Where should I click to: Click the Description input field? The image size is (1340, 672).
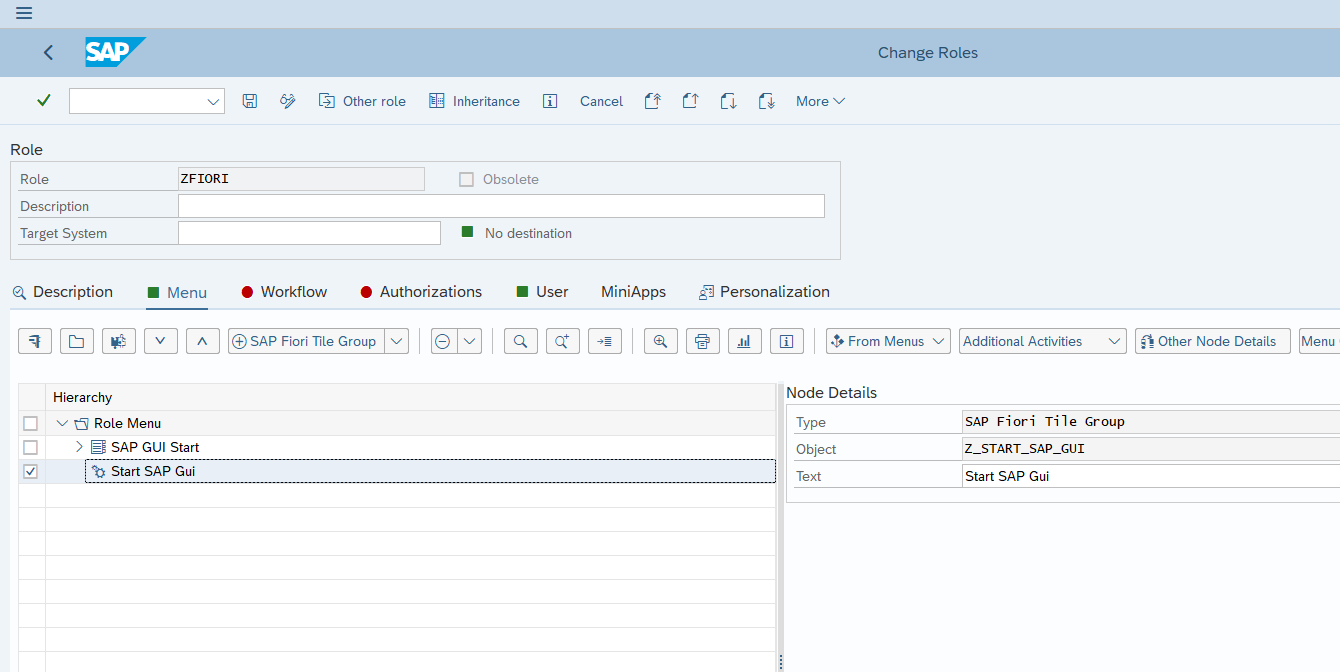click(501, 206)
